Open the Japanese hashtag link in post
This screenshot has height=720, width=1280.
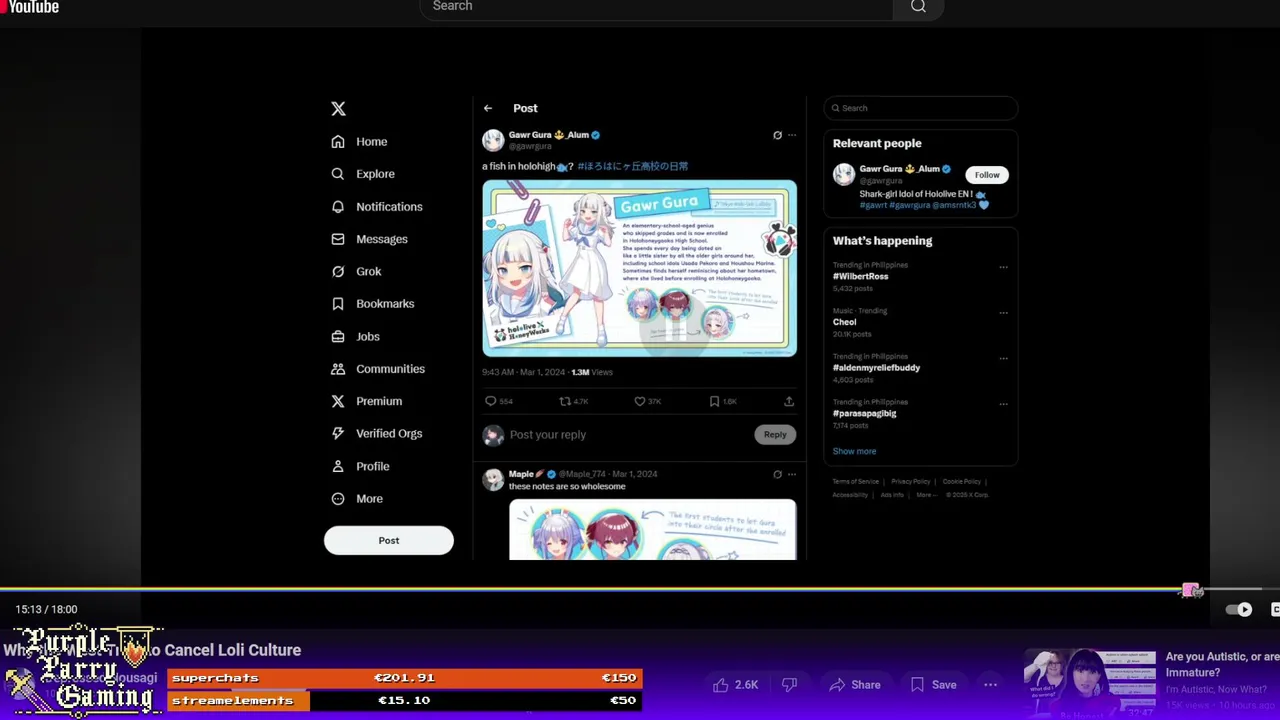pyautogui.click(x=633, y=167)
